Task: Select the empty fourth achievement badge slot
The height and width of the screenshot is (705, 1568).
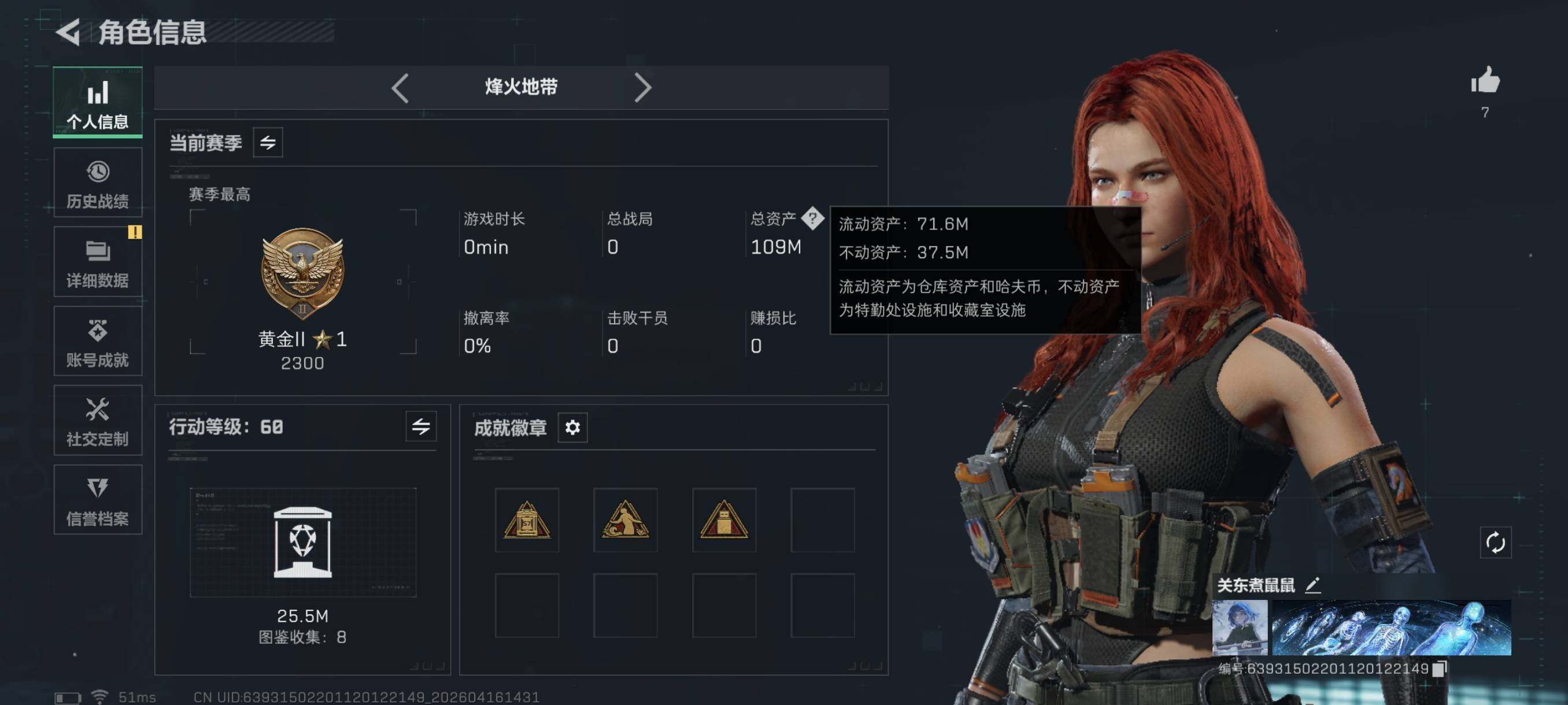Action: coord(822,520)
